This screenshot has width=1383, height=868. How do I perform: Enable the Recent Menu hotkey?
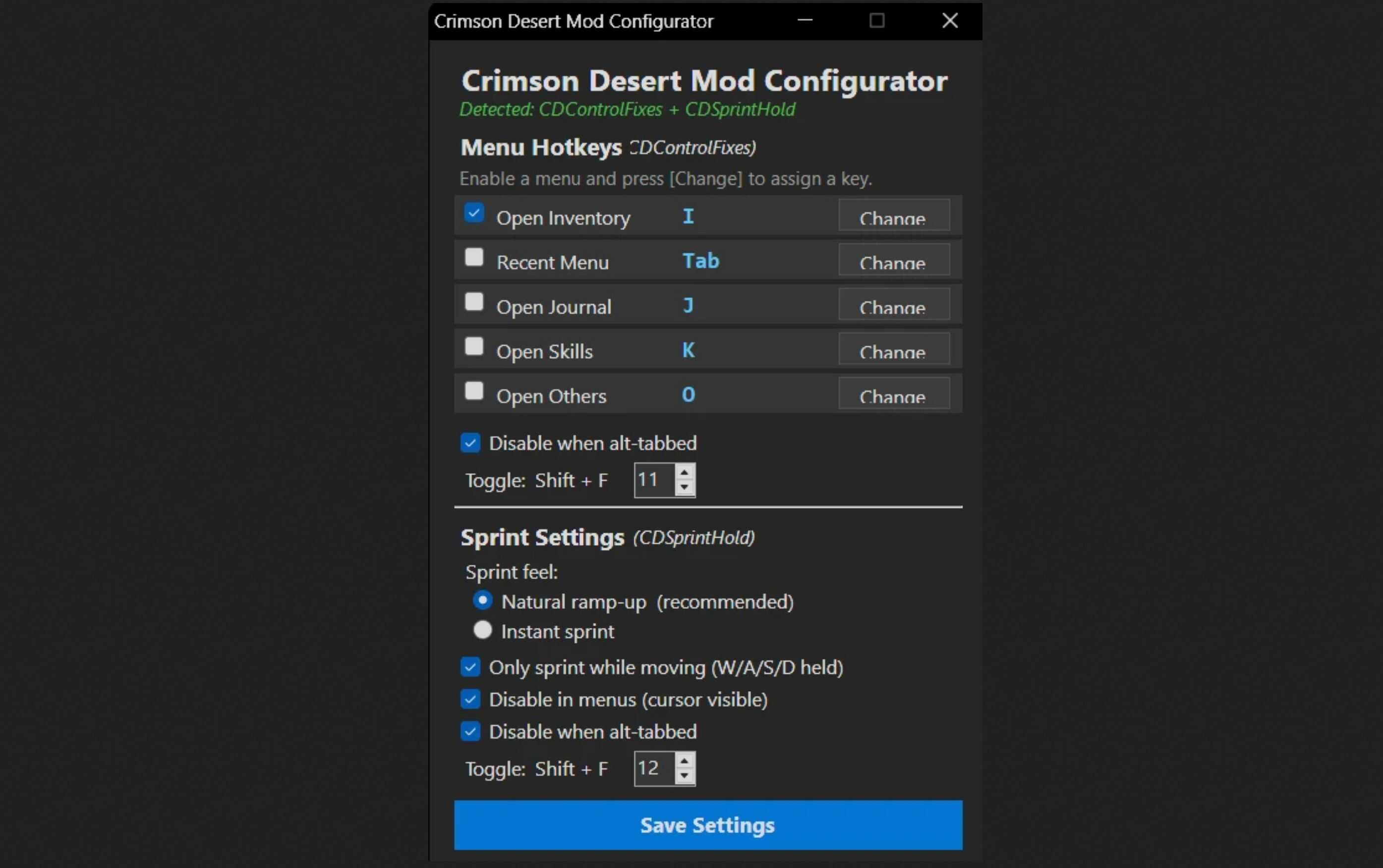[474, 258]
